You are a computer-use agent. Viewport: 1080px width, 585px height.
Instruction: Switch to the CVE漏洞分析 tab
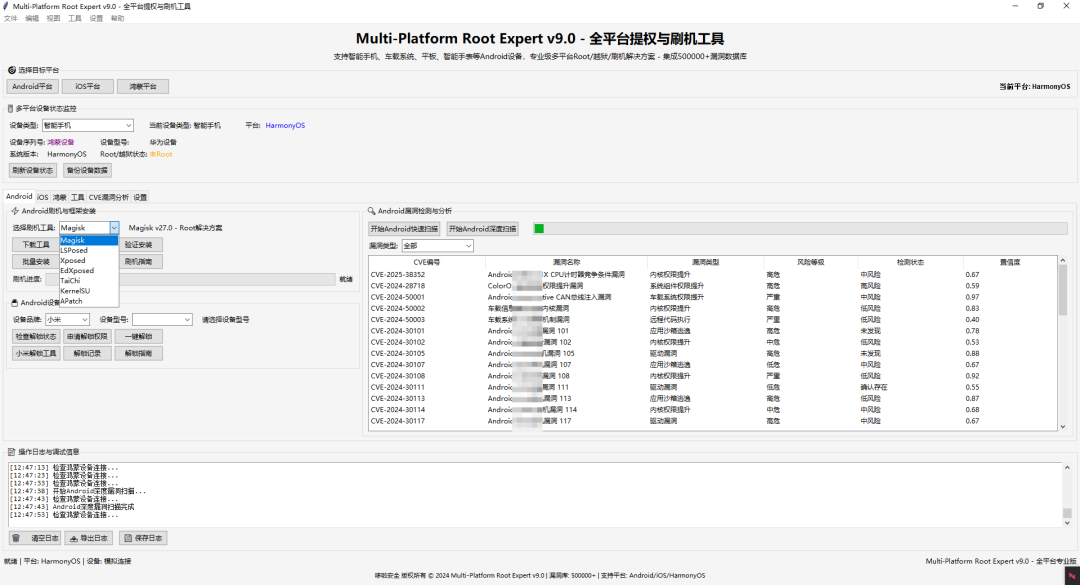pyautogui.click(x=108, y=197)
